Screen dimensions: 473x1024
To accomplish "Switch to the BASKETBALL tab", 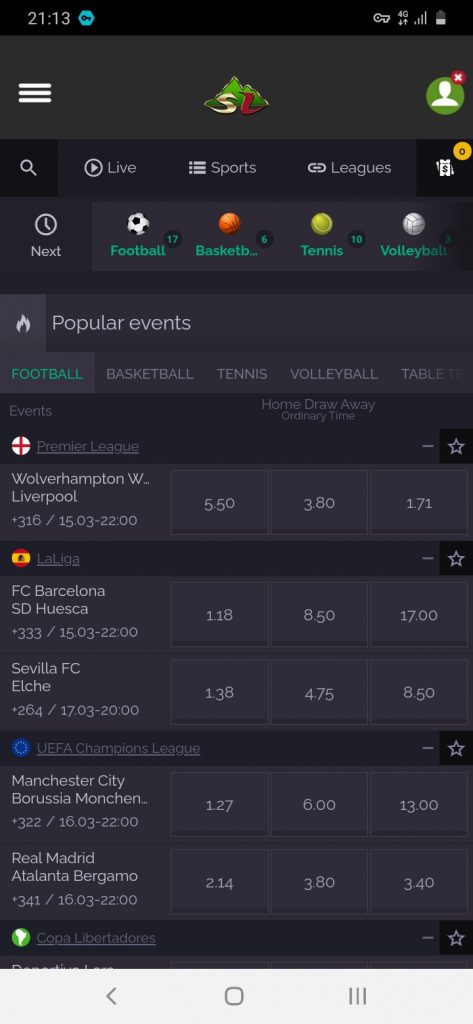I will point(150,374).
